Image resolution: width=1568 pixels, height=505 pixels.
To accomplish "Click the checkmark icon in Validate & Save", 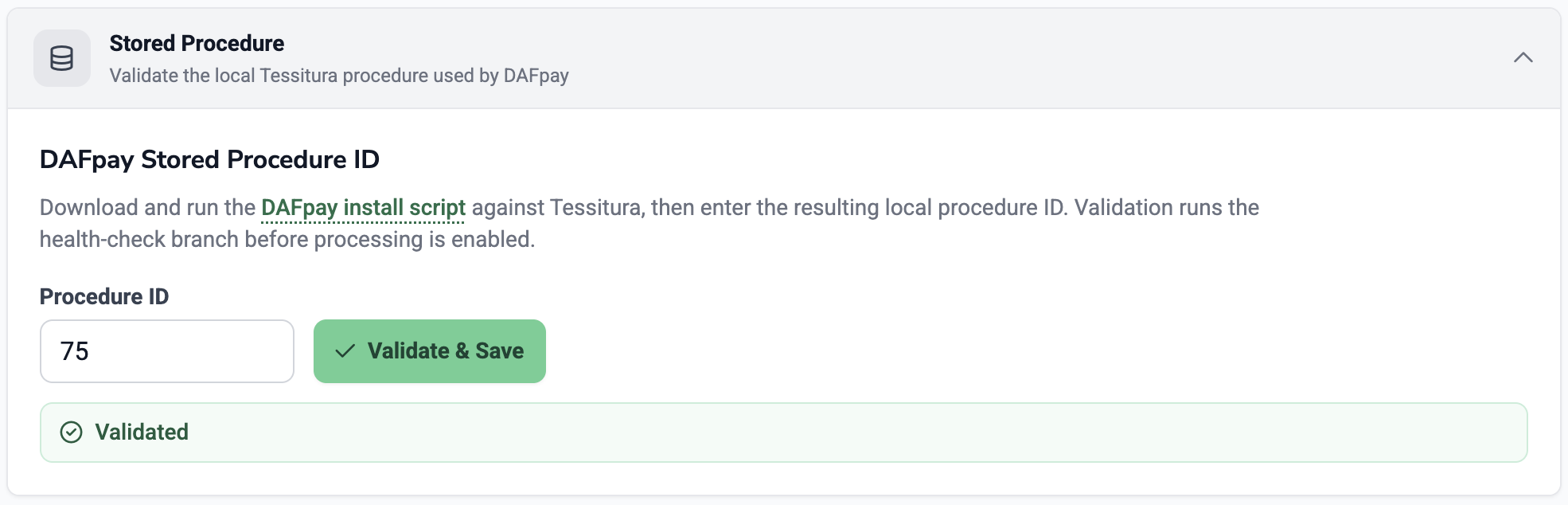I will 345,351.
